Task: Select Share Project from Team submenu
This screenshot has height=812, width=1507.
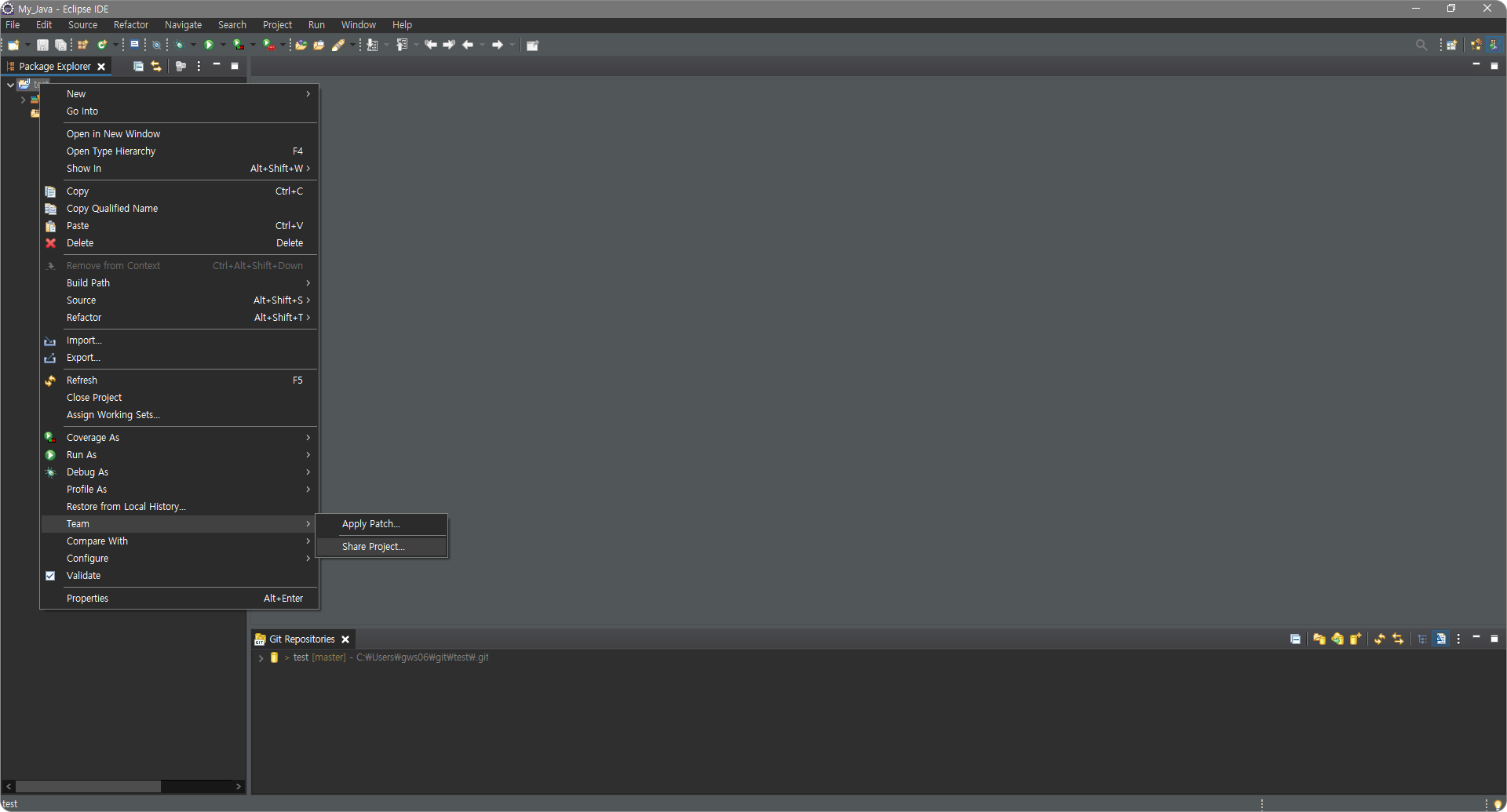Action: click(381, 547)
